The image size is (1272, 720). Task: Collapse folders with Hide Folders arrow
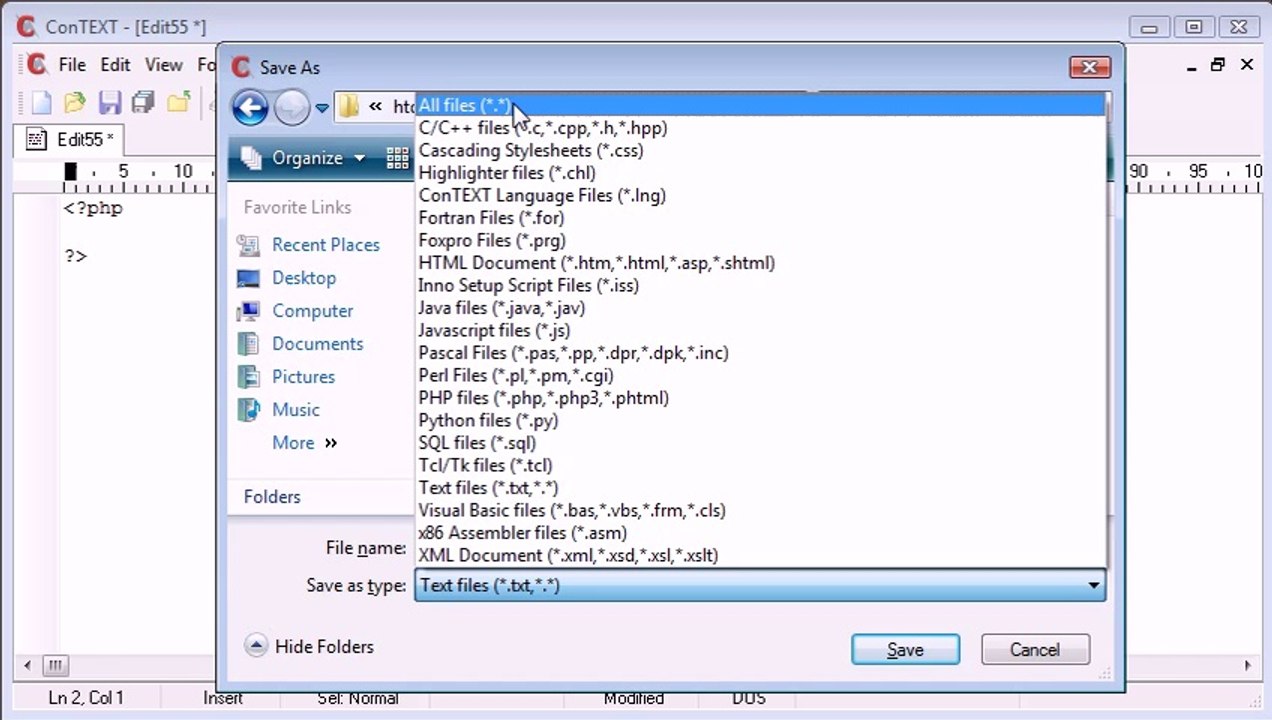(x=256, y=646)
